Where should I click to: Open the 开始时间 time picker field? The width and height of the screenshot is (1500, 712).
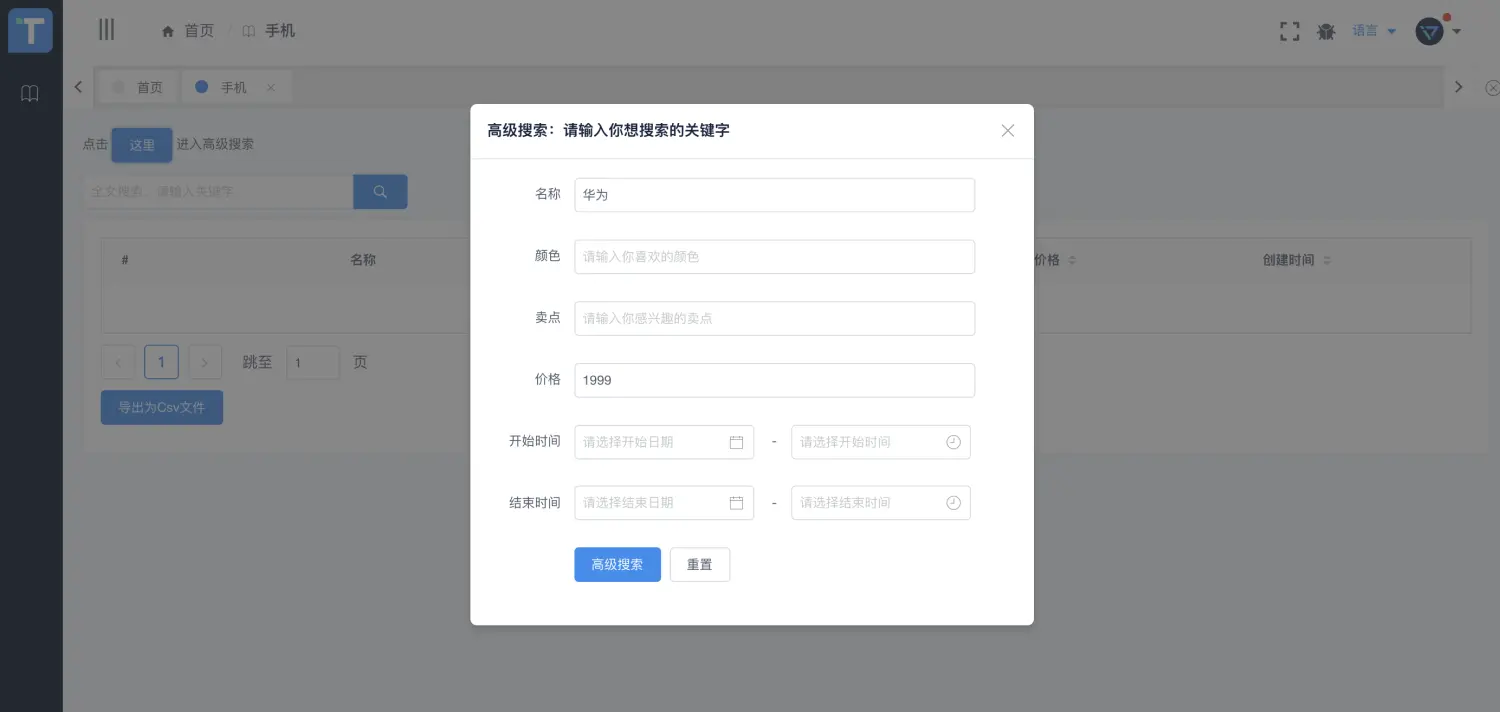click(881, 442)
